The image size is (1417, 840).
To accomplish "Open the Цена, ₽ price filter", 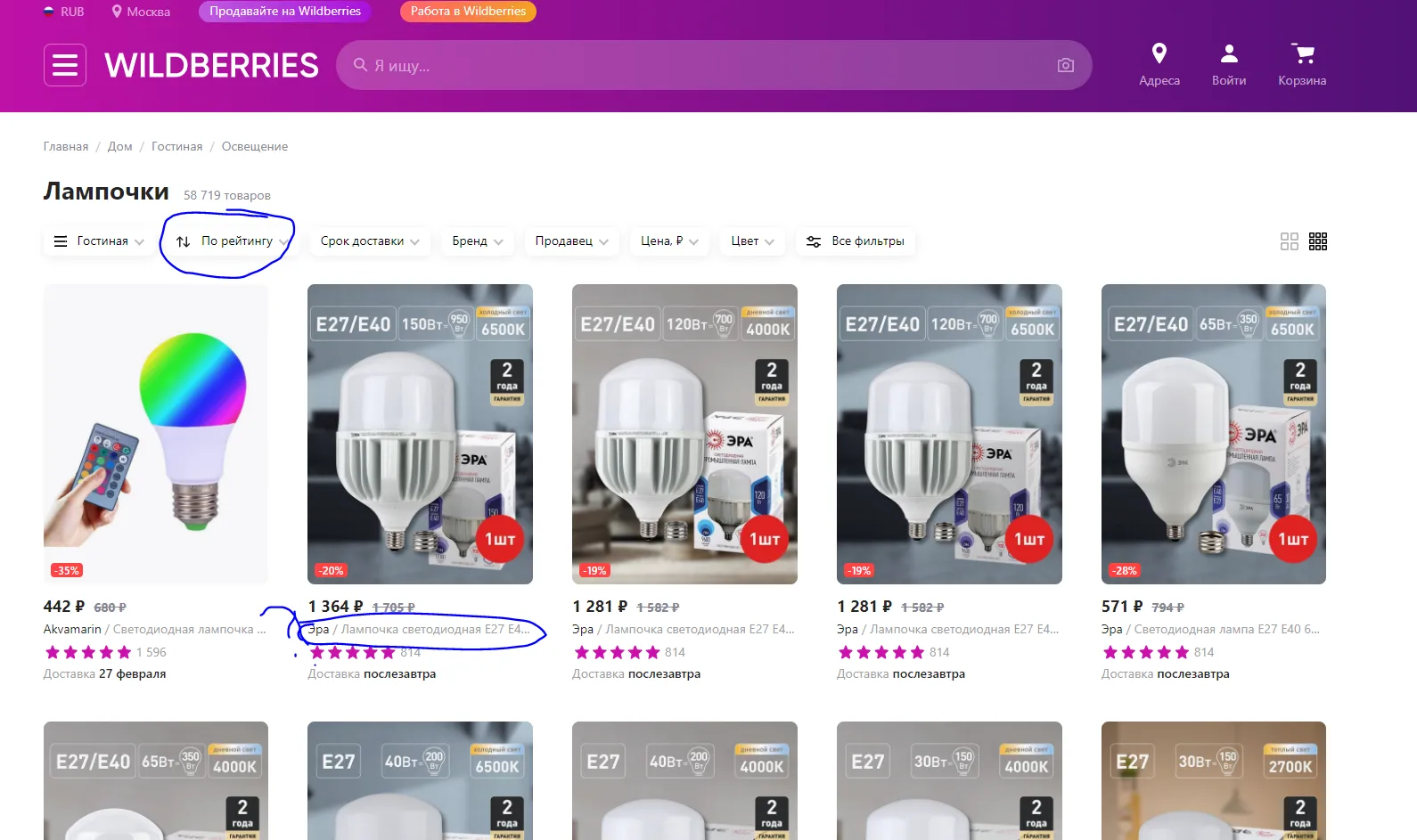I will pyautogui.click(x=668, y=241).
